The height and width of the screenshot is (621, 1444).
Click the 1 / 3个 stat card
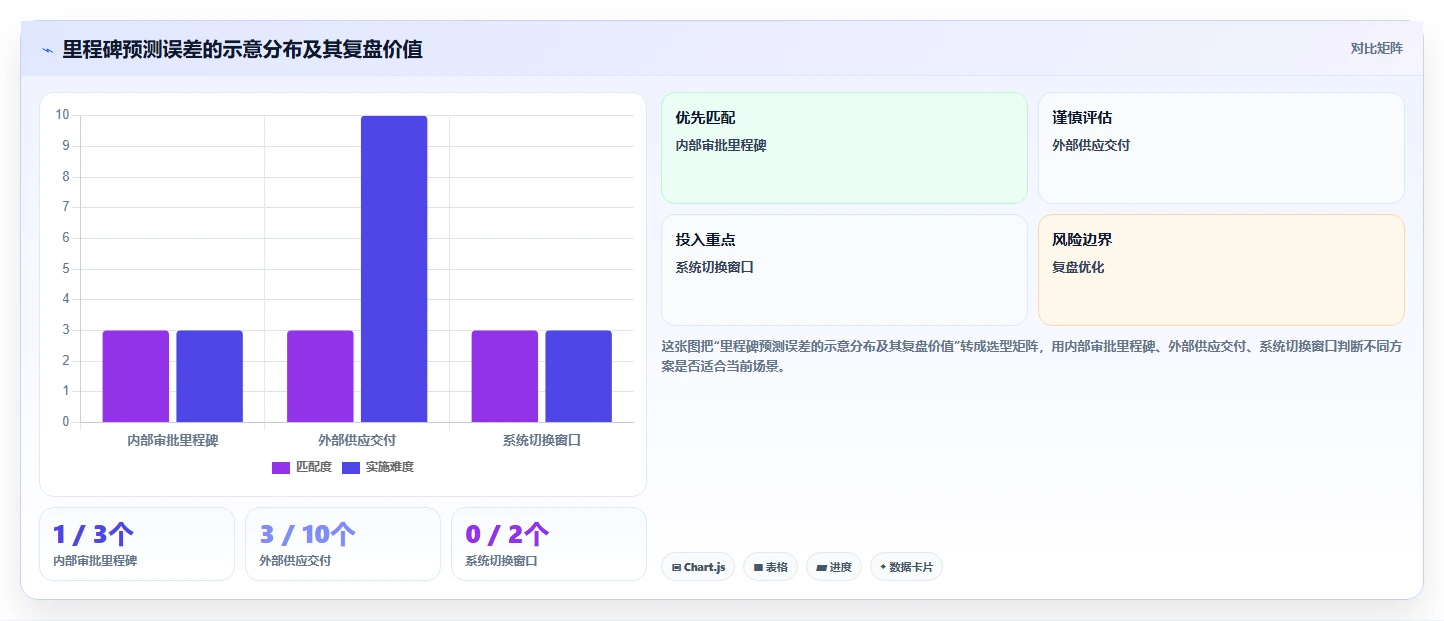point(137,544)
